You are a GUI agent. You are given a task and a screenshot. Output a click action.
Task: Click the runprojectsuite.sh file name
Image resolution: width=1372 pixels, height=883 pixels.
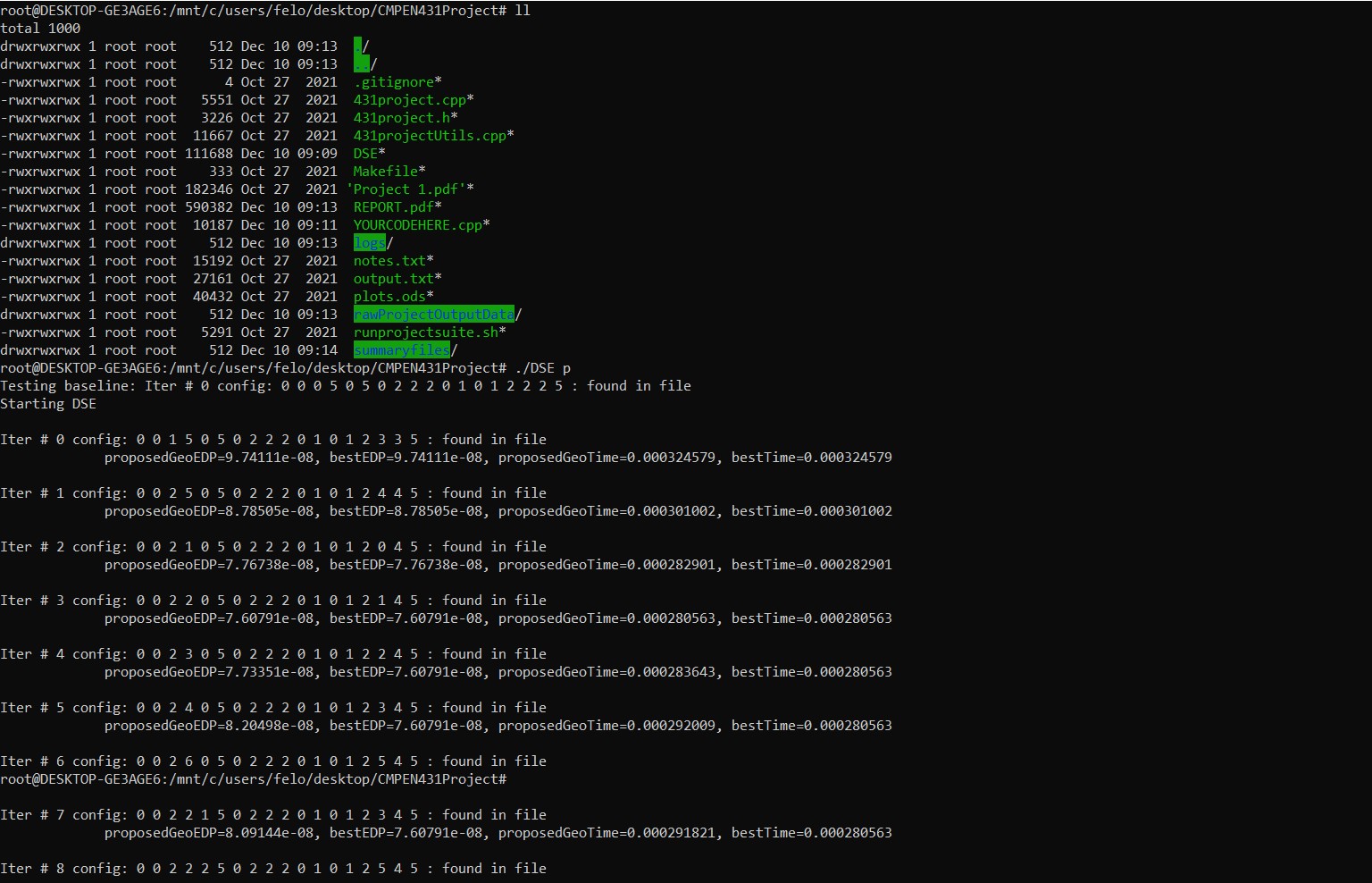425,332
